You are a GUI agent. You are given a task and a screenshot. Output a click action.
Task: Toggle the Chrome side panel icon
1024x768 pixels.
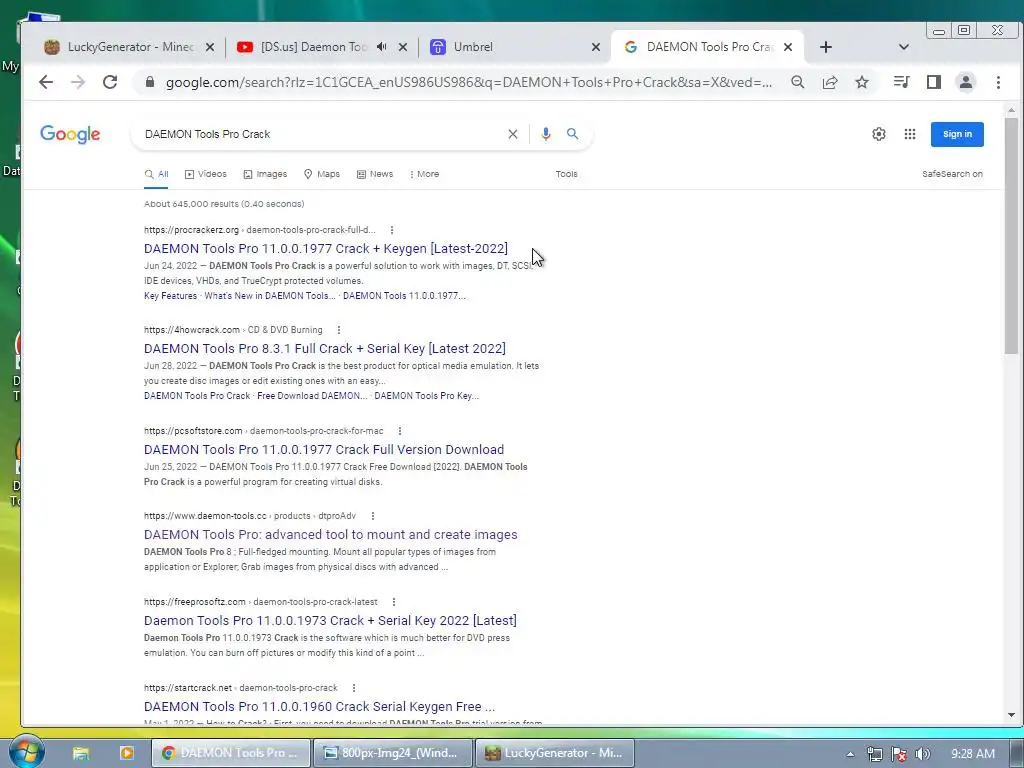(934, 82)
